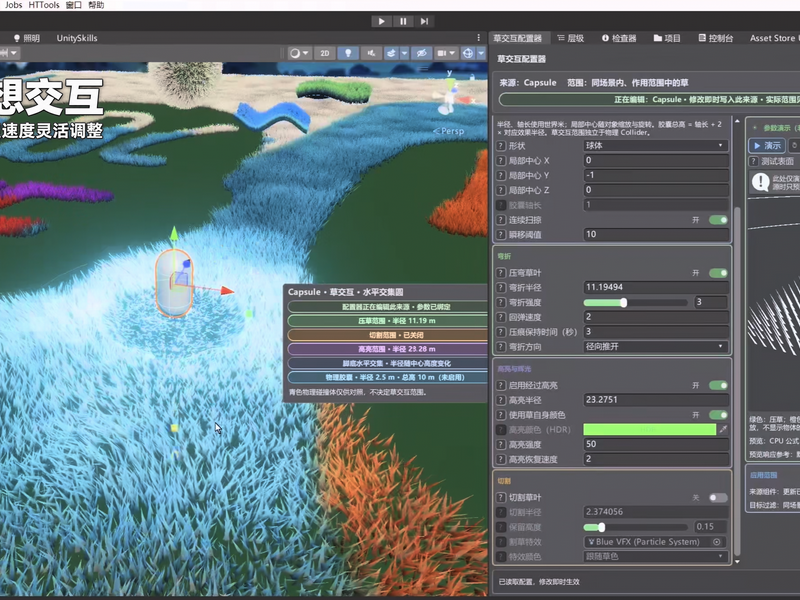Click help icon beside 测试表面
Viewport: 800px width, 600px height.
[x=753, y=161]
